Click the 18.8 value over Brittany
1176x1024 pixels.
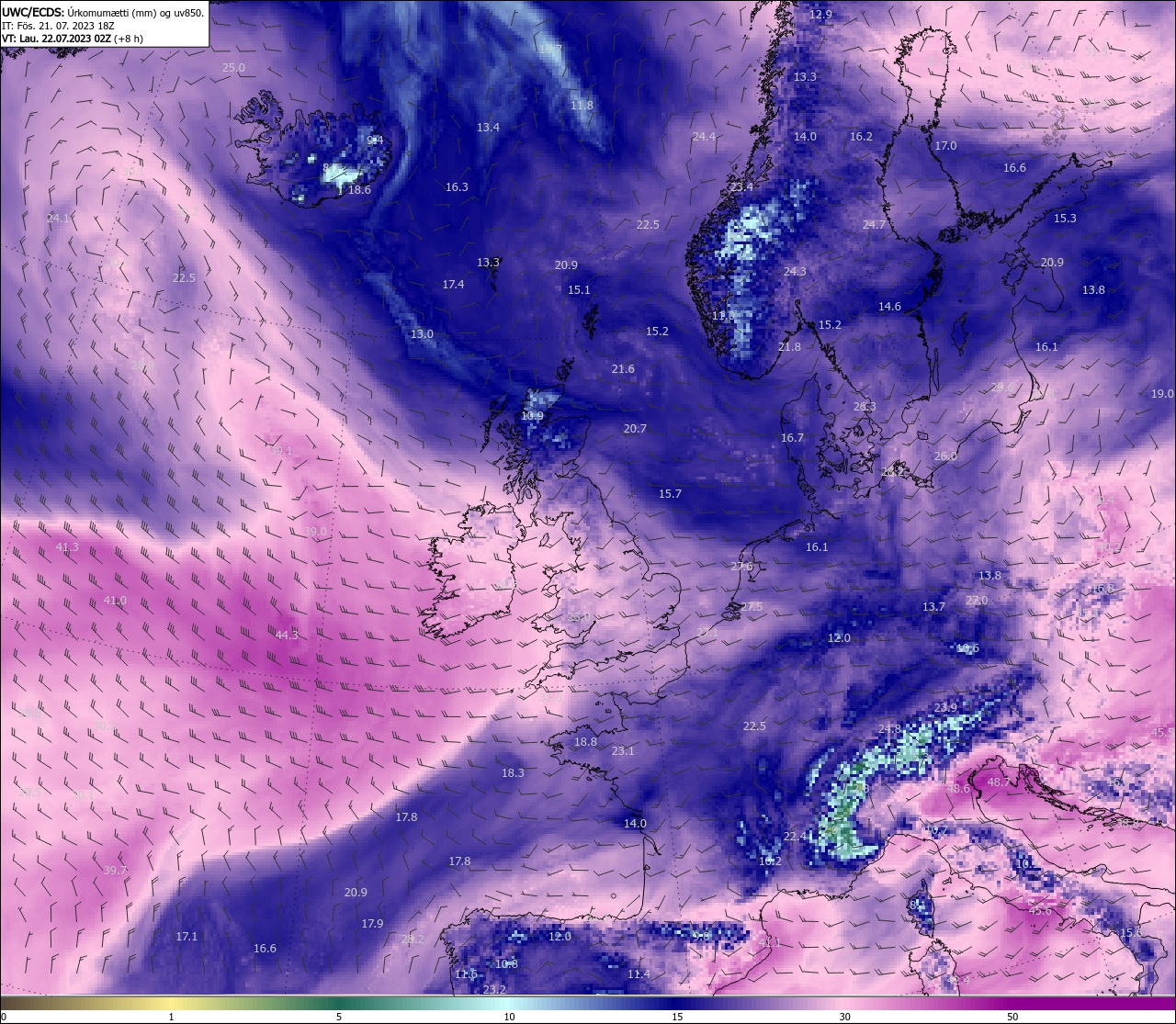[x=585, y=741]
